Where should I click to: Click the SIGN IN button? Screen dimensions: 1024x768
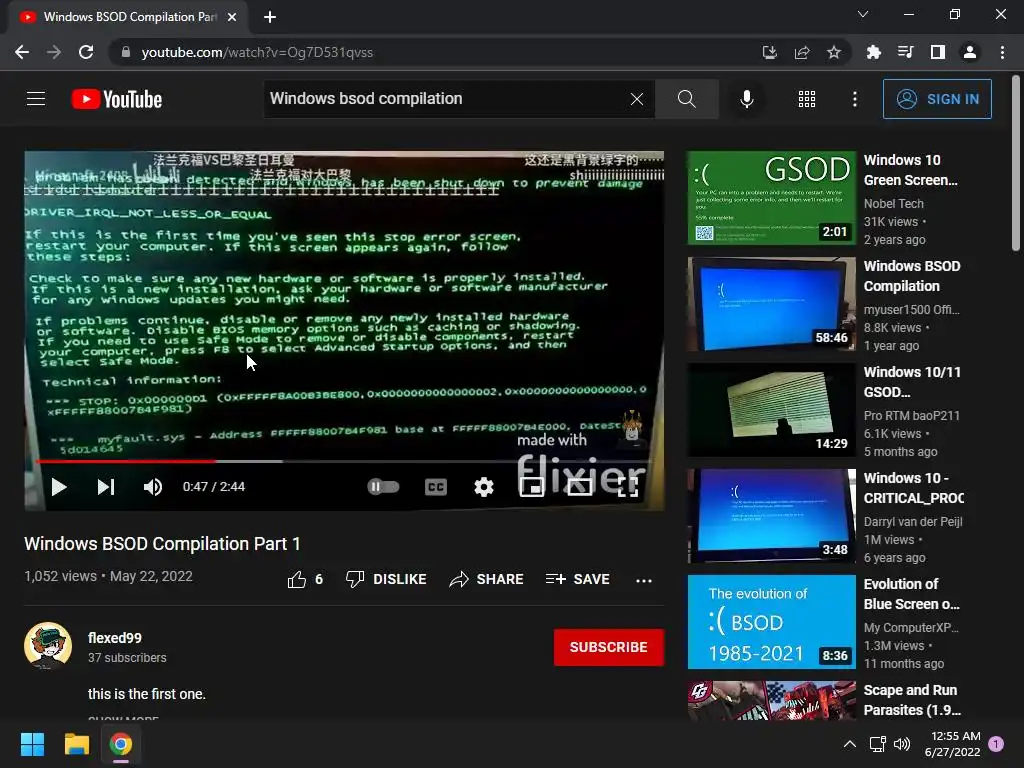937,99
